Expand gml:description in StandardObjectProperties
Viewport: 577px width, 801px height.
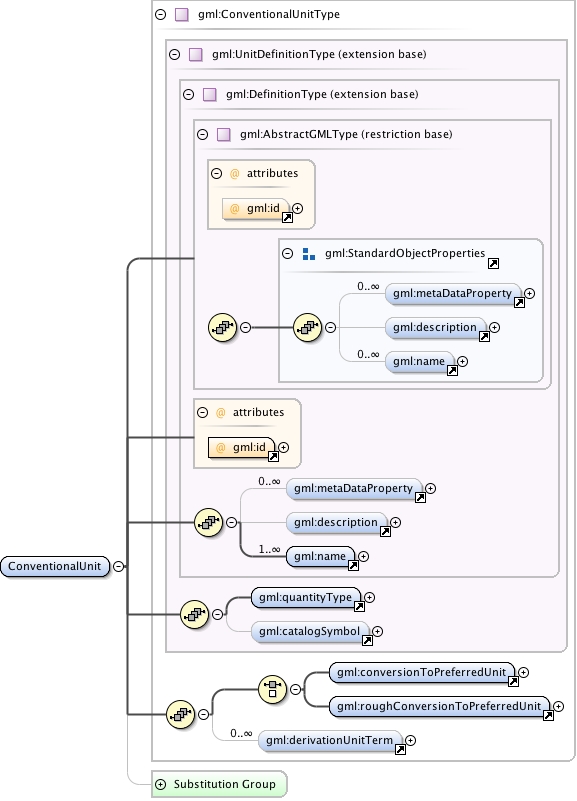click(494, 327)
